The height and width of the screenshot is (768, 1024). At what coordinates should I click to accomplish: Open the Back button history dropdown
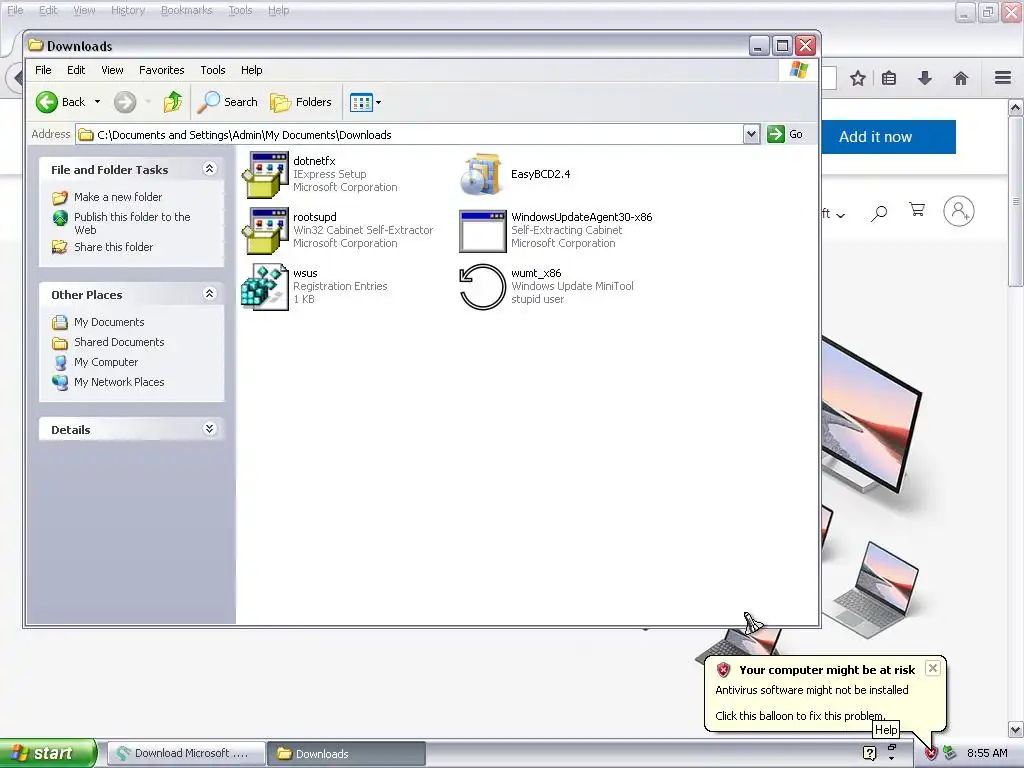97,102
